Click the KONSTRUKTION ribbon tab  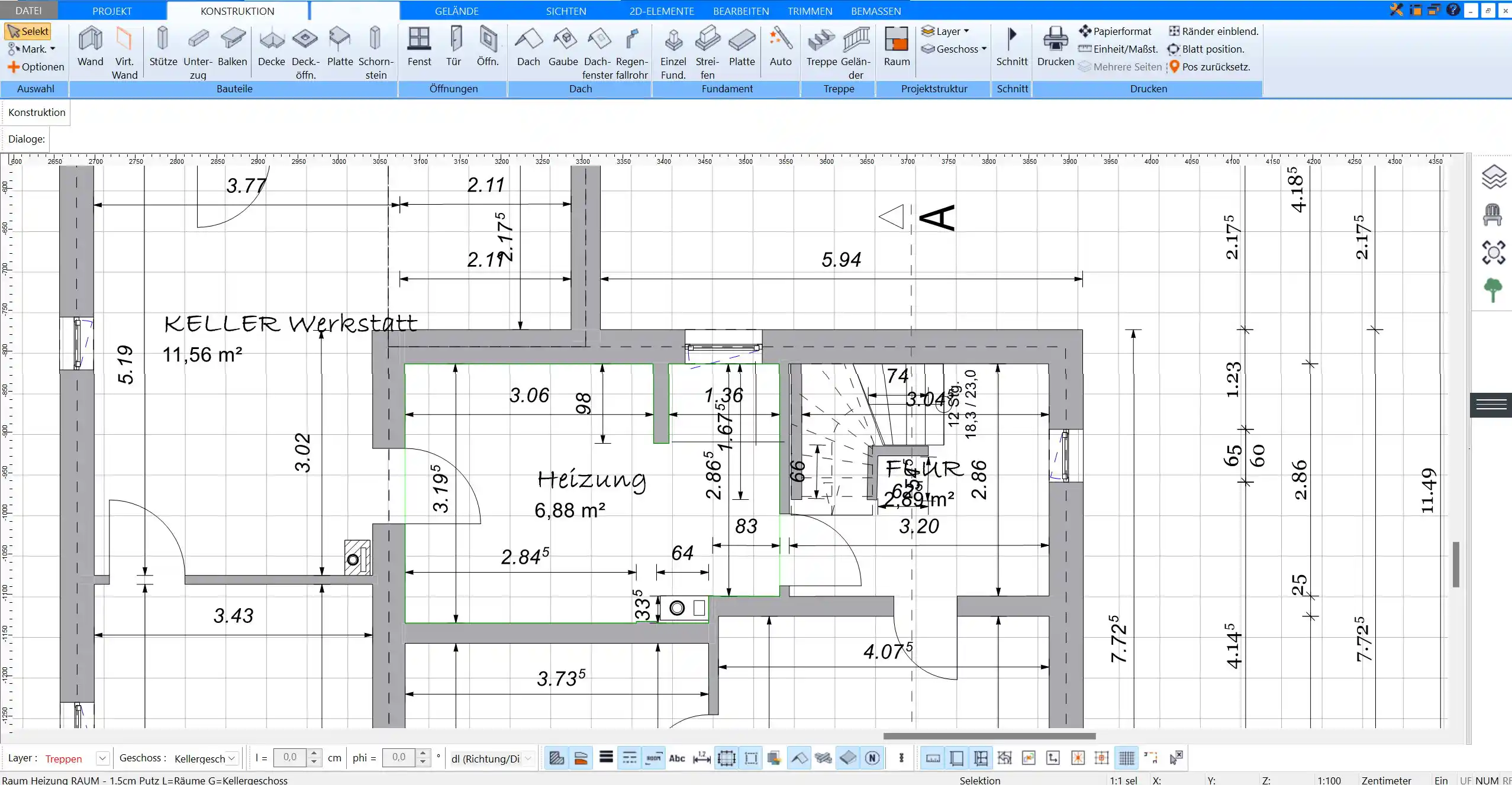pyautogui.click(x=237, y=11)
